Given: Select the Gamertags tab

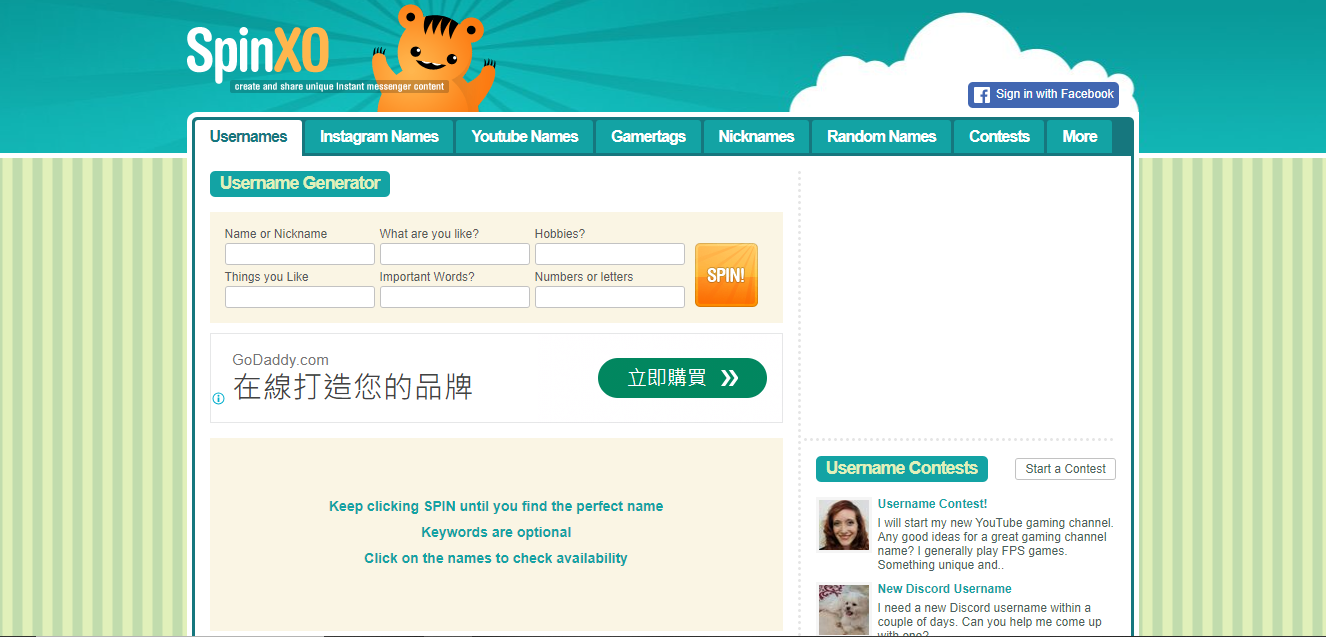Looking at the screenshot, I should pos(648,137).
